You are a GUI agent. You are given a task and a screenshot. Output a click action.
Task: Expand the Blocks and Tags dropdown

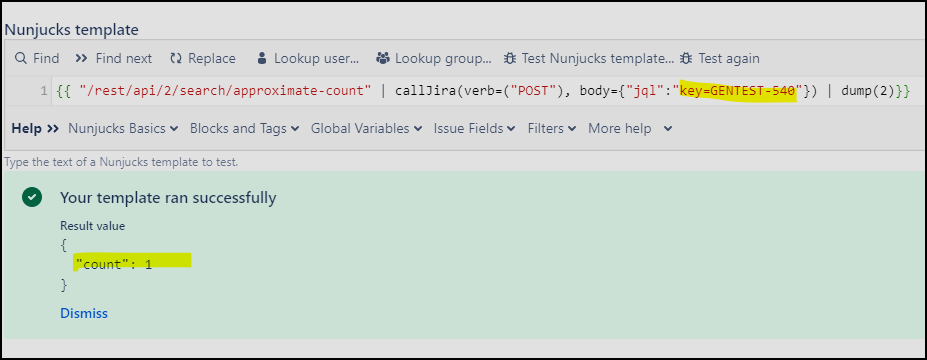coord(245,128)
